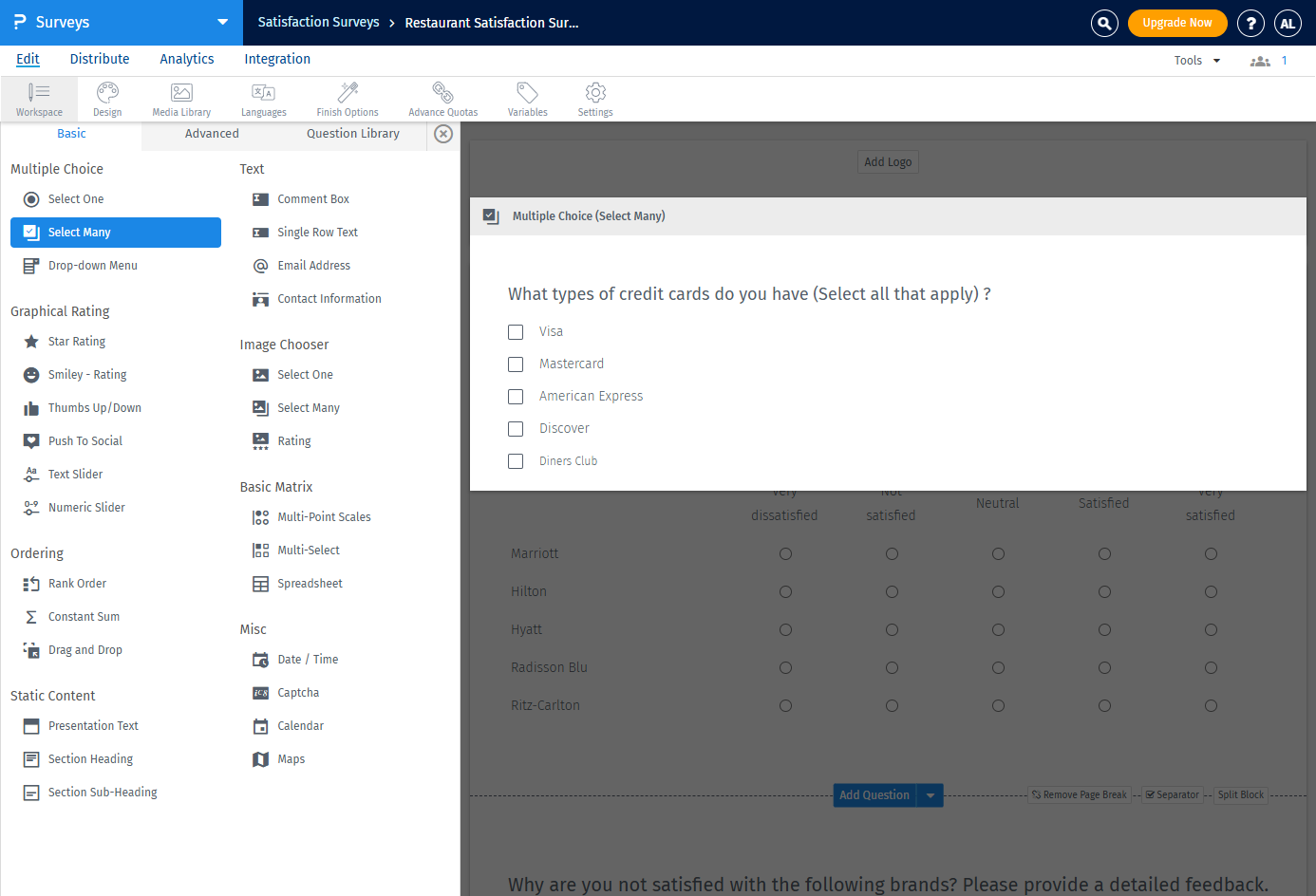Click the Add Logo placeholder
This screenshot has width=1316, height=896.
pos(887,161)
